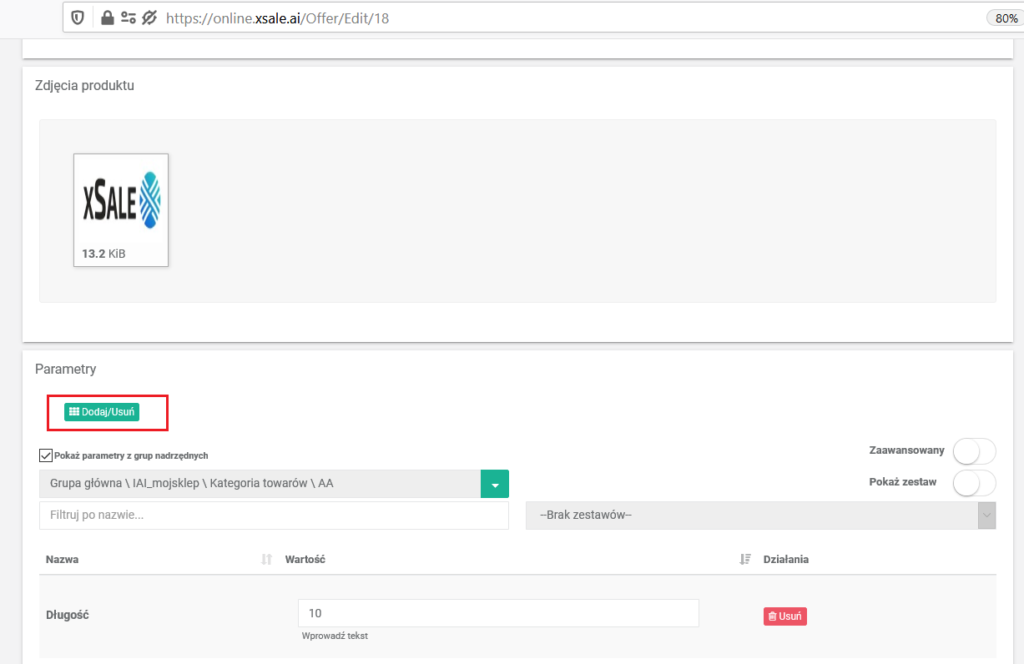Click the Wartość column sort icon
Viewport: 1024px width, 664px height.
pos(744,560)
